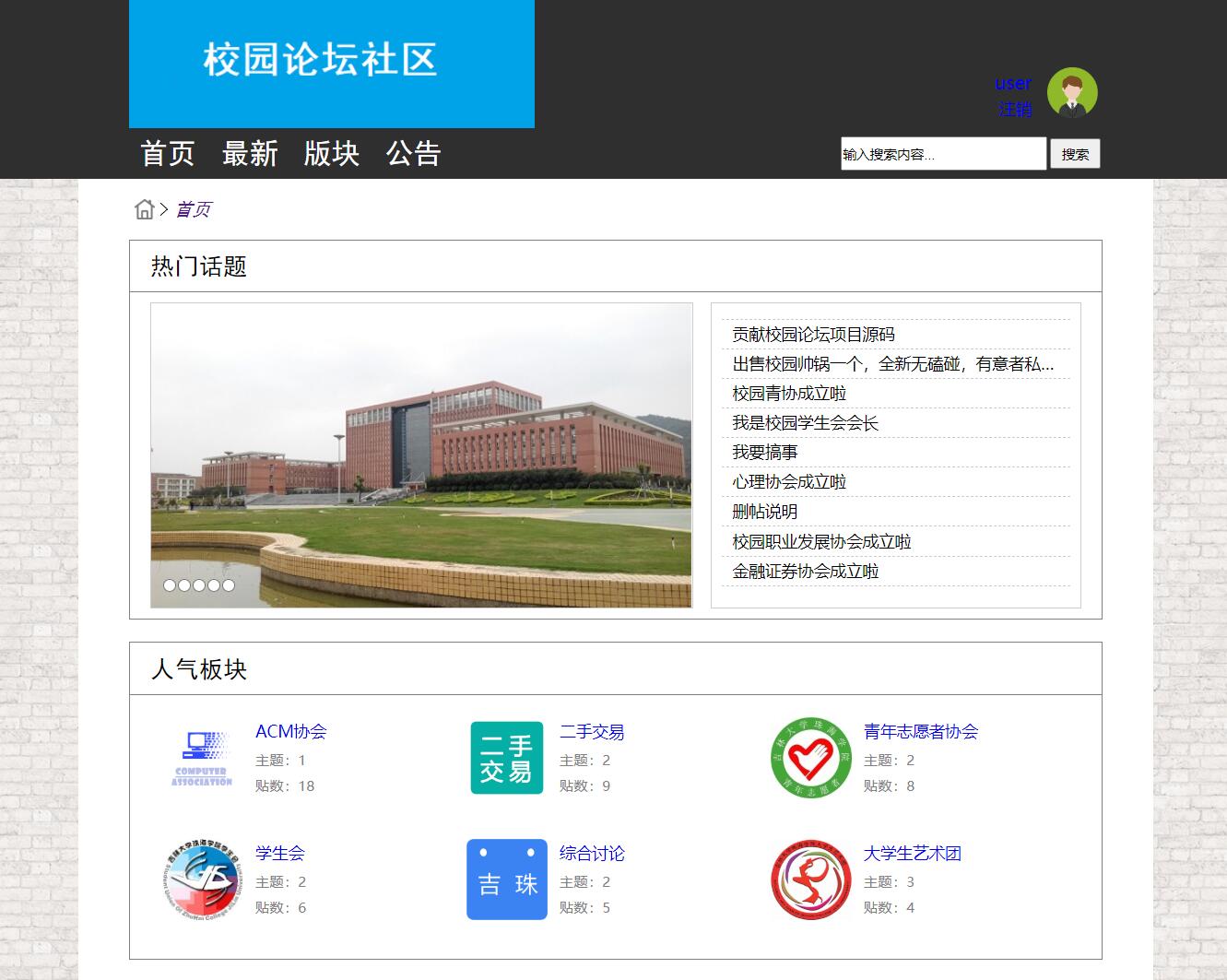Viewport: 1227px width, 980px height.
Task: Select the 大学生艺术团 red logo icon
Action: tap(810, 880)
